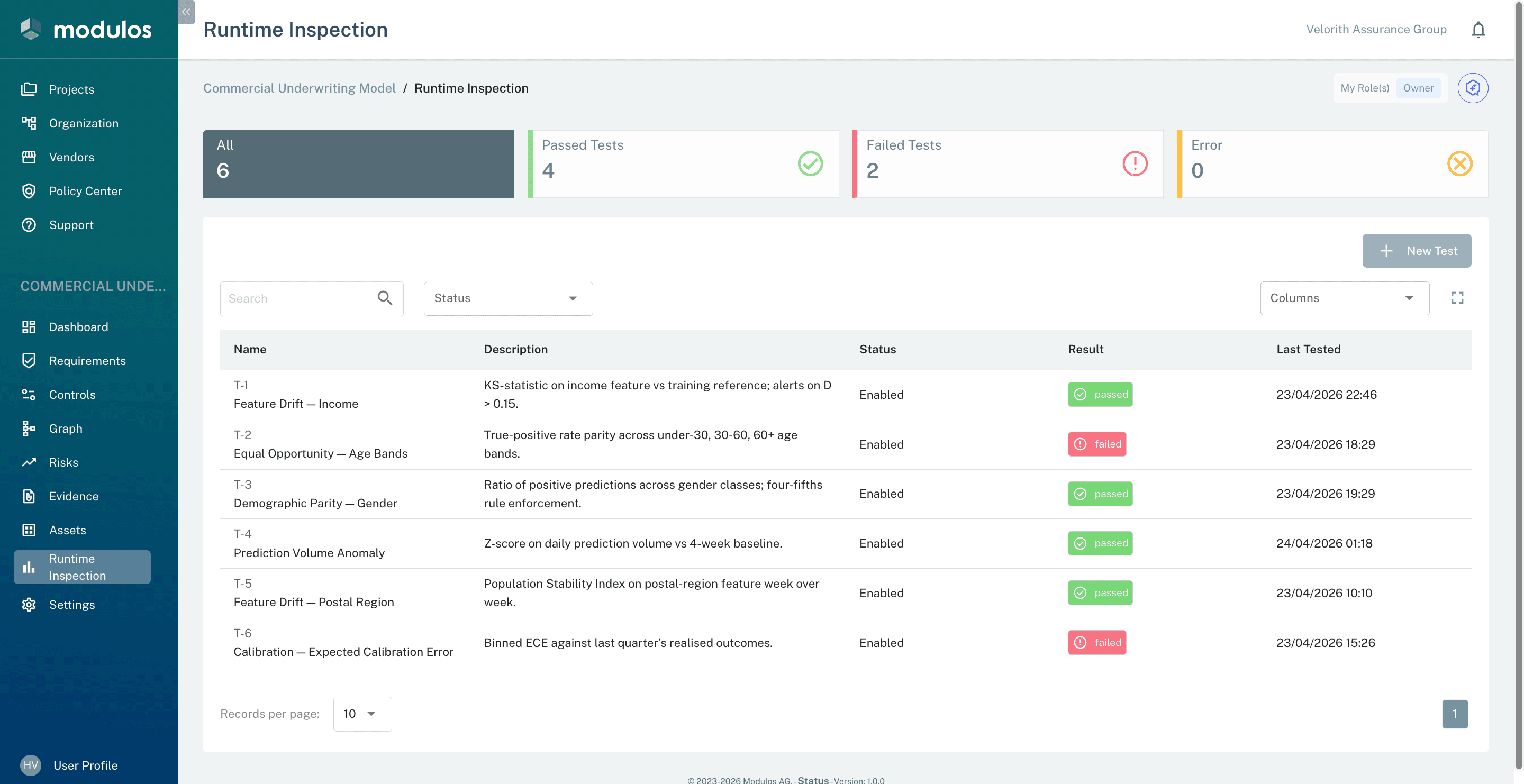
Task: Click the passed badge for T-3
Action: pyautogui.click(x=1100, y=494)
